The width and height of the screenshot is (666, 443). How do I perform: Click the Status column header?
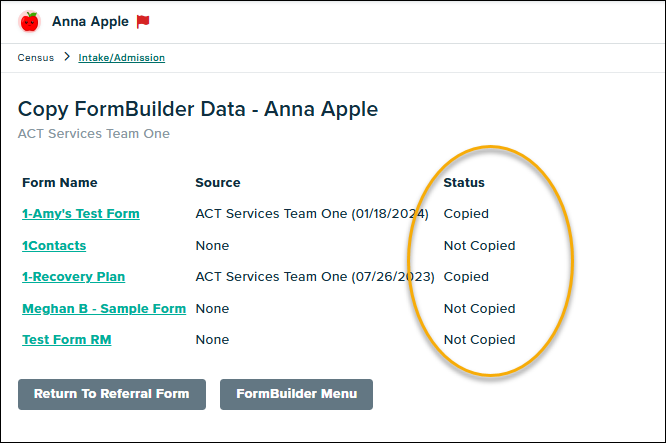point(464,183)
